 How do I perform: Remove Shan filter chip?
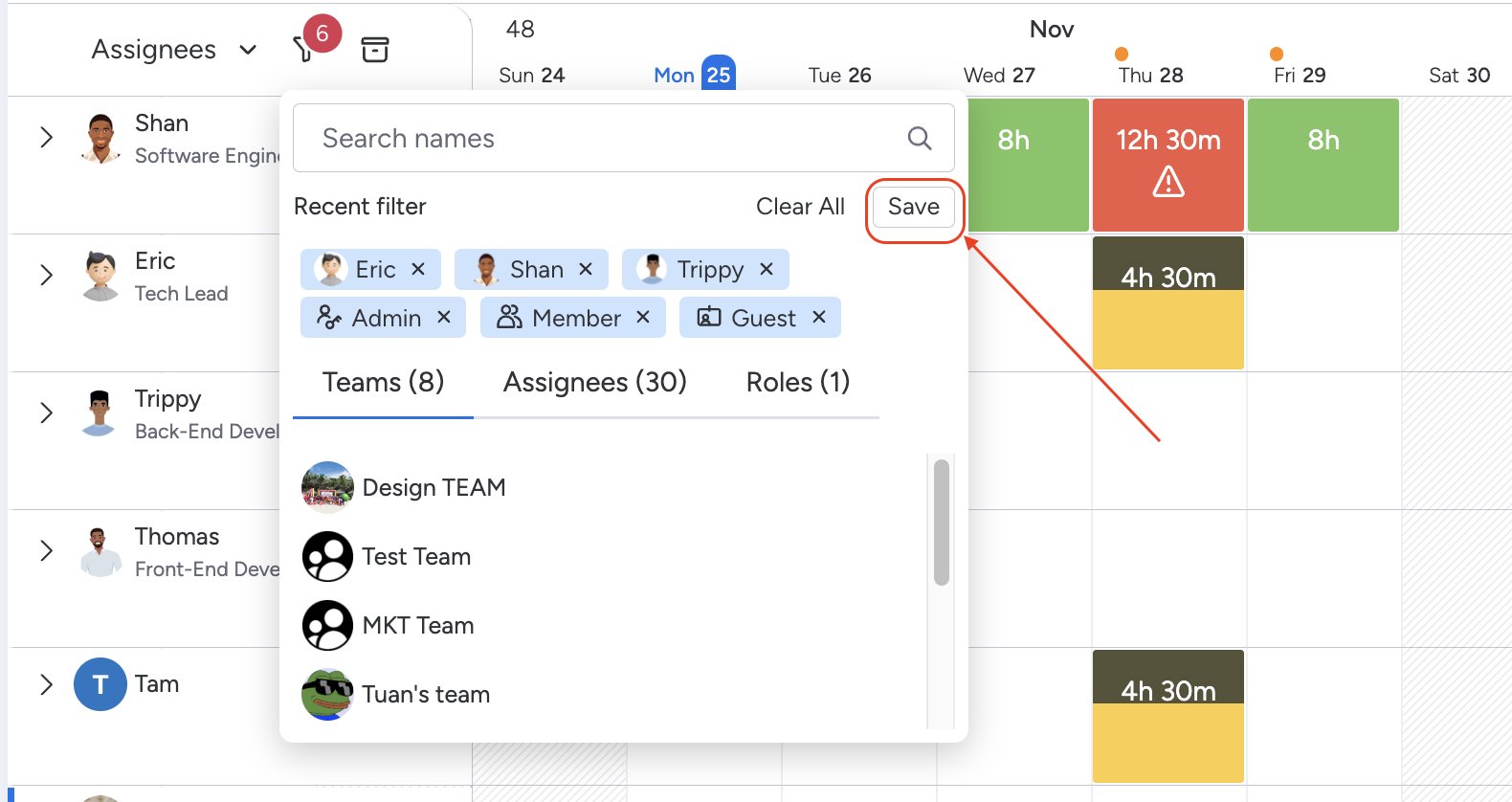click(586, 270)
